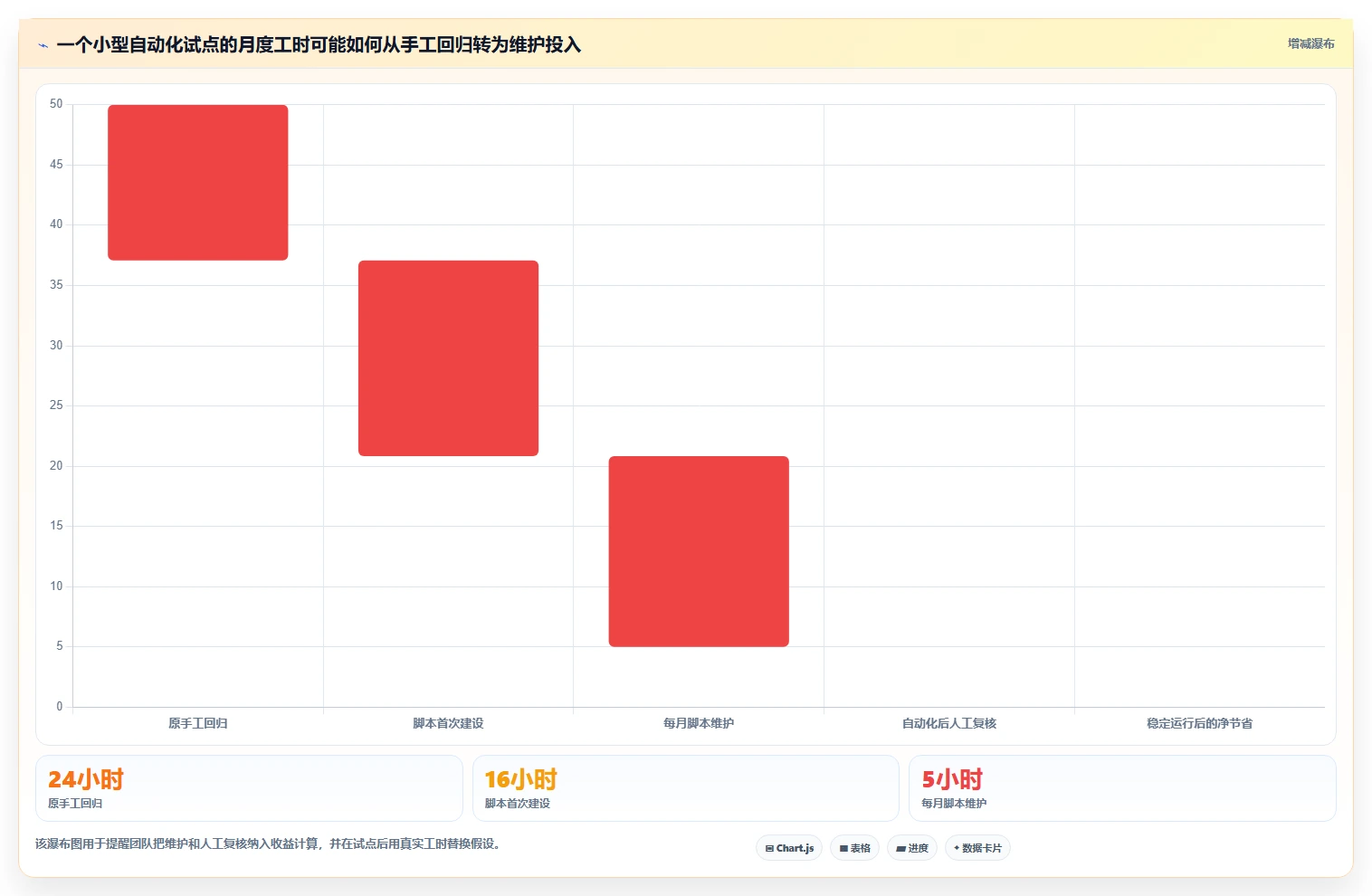The image size is (1372, 896).
Task: Open the 16小时 data card
Action: (686, 788)
